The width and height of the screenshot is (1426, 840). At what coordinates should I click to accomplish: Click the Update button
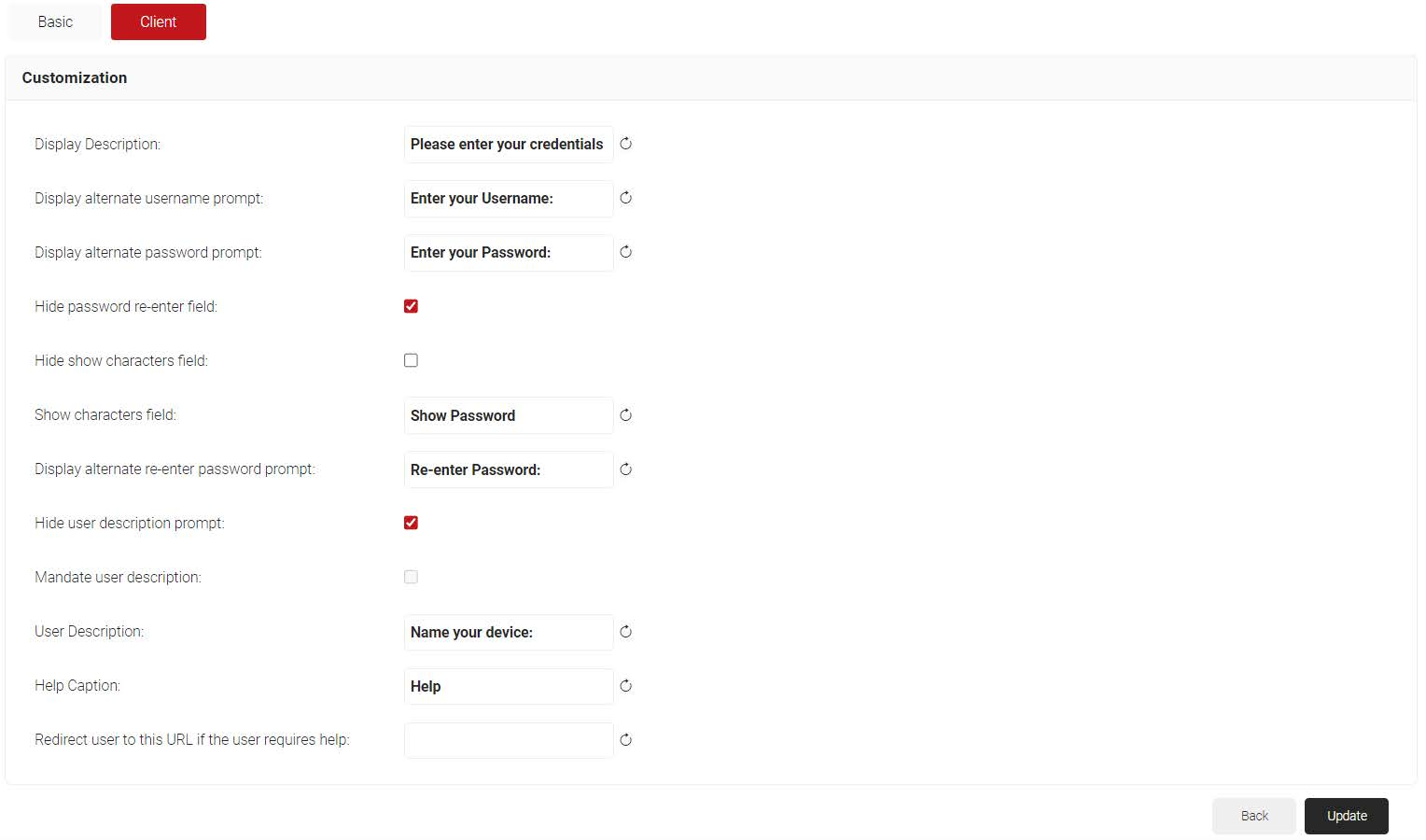[1347, 816]
